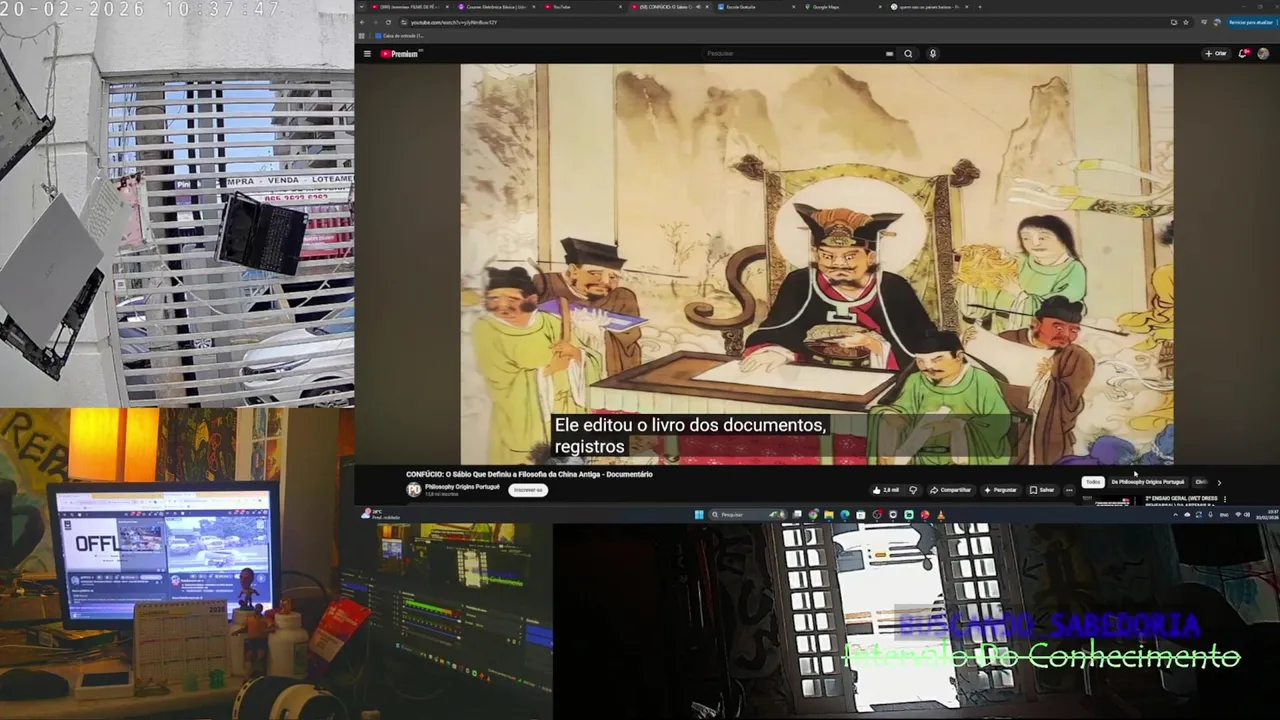
Task: Open Google Chrome from the taskbar
Action: (x=813, y=514)
